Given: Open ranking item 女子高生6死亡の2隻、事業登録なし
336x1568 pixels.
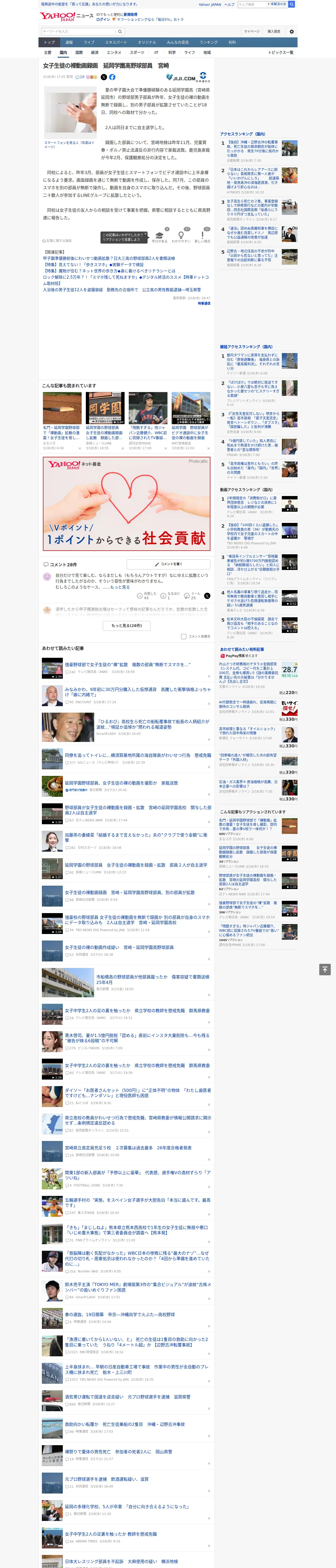Looking at the screenshot, I should [x=253, y=207].
